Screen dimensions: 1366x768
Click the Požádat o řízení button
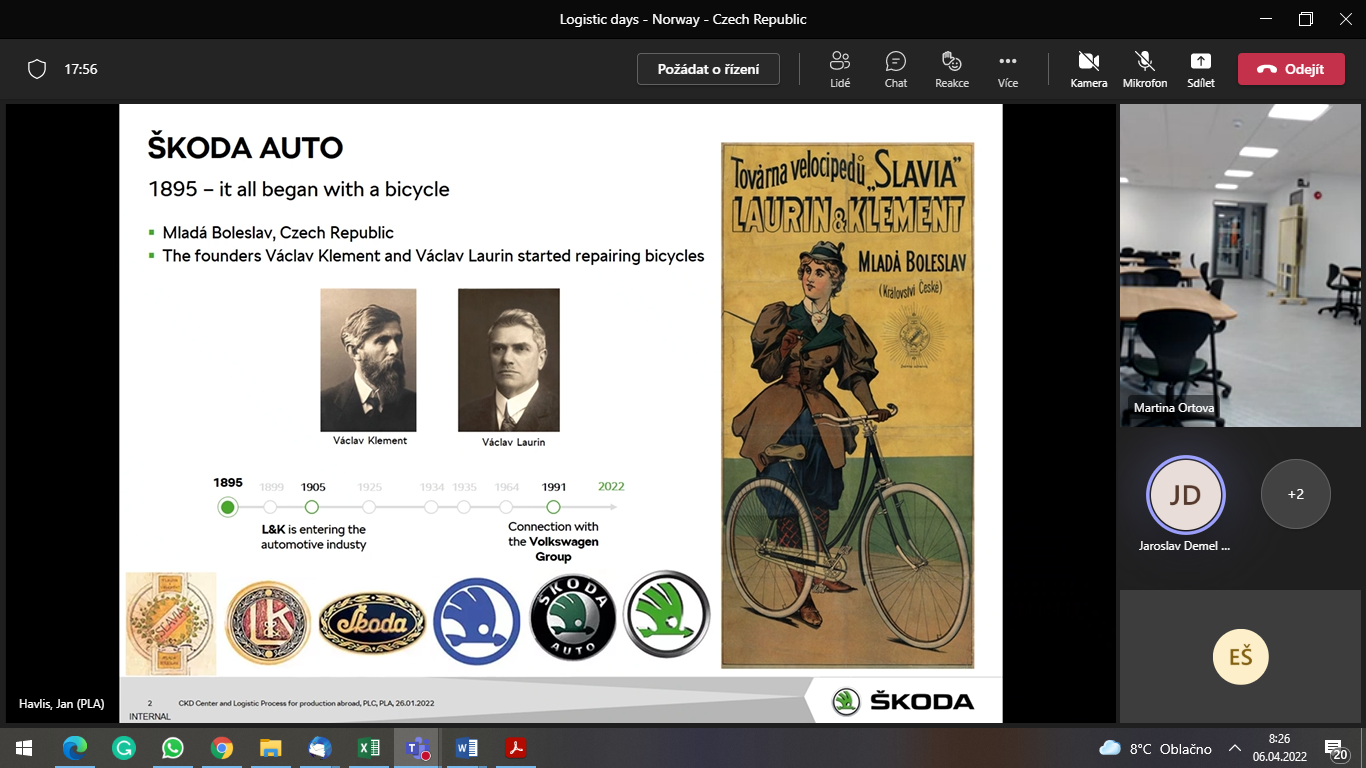coord(708,69)
